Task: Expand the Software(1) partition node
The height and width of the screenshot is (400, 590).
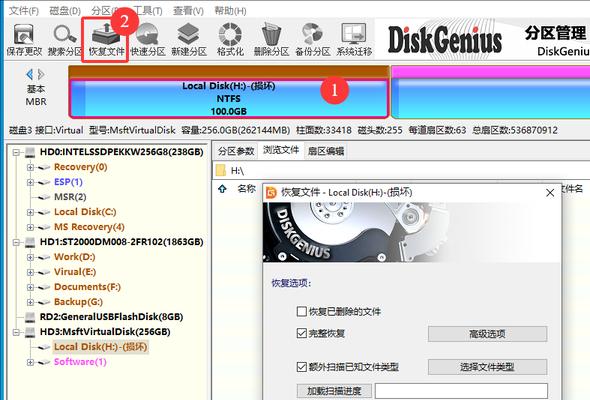Action: pyautogui.click(x=30, y=362)
